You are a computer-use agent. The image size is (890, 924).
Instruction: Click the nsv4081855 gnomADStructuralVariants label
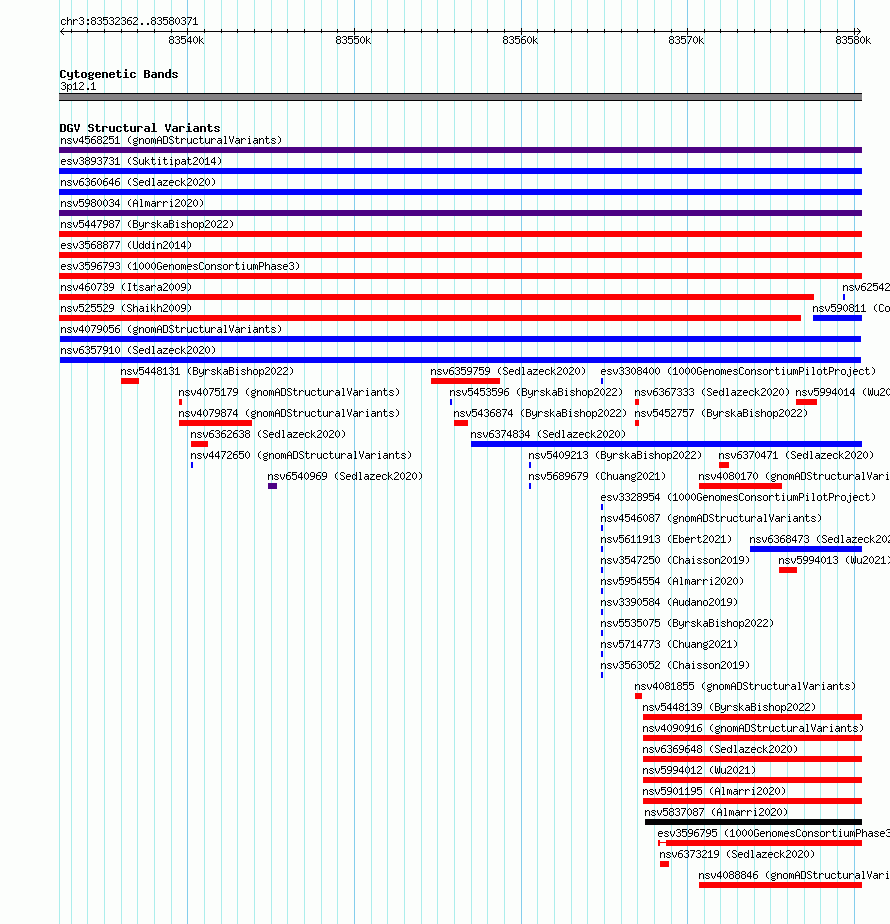[745, 687]
